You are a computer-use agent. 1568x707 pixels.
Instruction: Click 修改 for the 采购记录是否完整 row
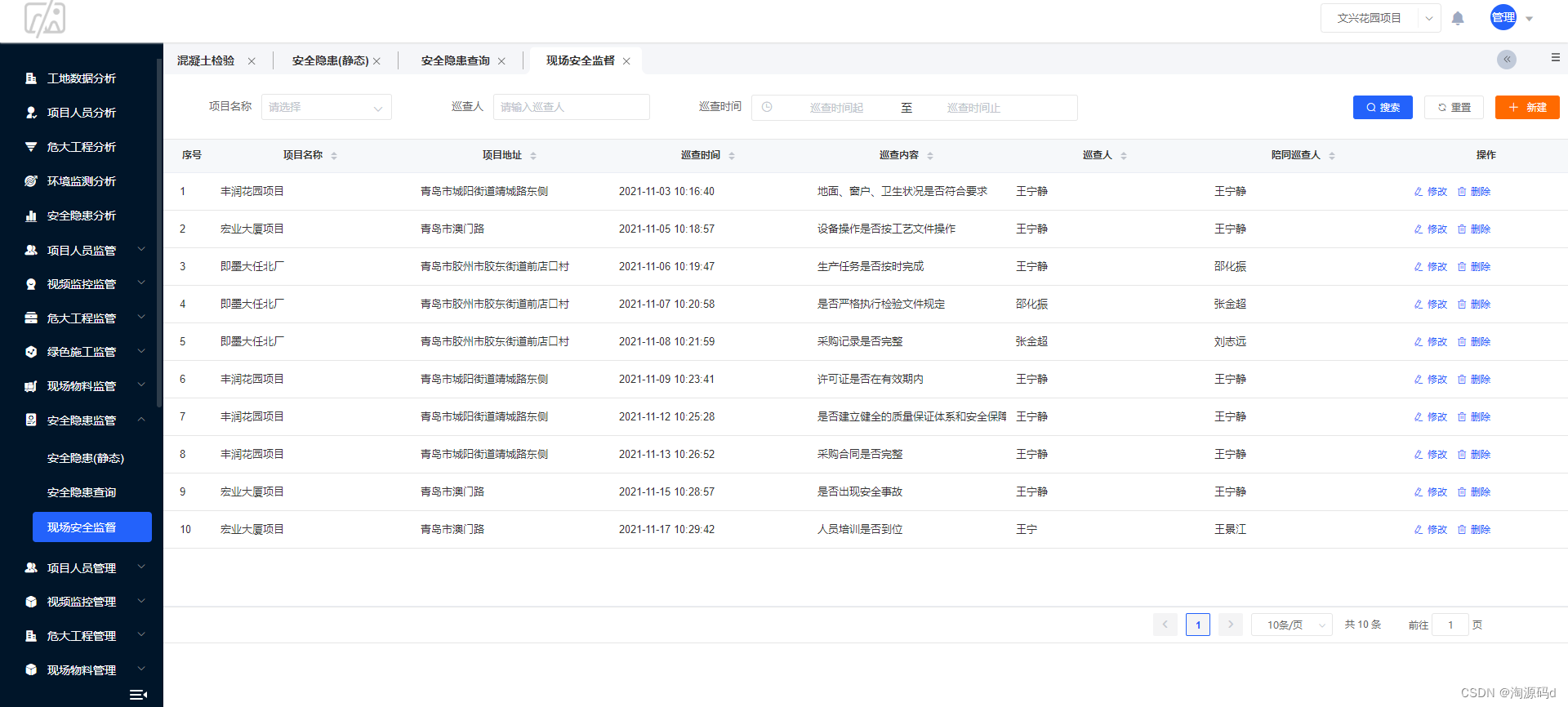(x=1431, y=342)
